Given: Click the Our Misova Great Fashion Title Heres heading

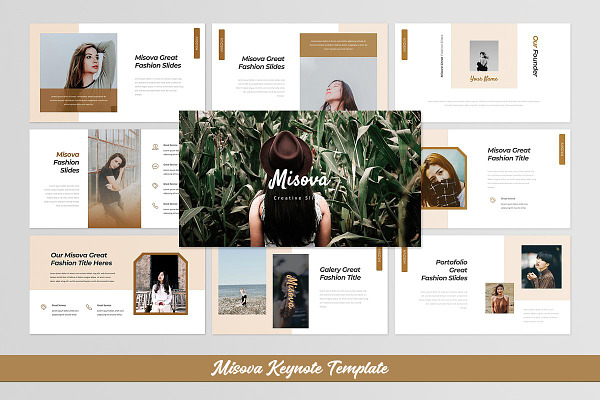Looking at the screenshot, I should pyautogui.click(x=82, y=259).
